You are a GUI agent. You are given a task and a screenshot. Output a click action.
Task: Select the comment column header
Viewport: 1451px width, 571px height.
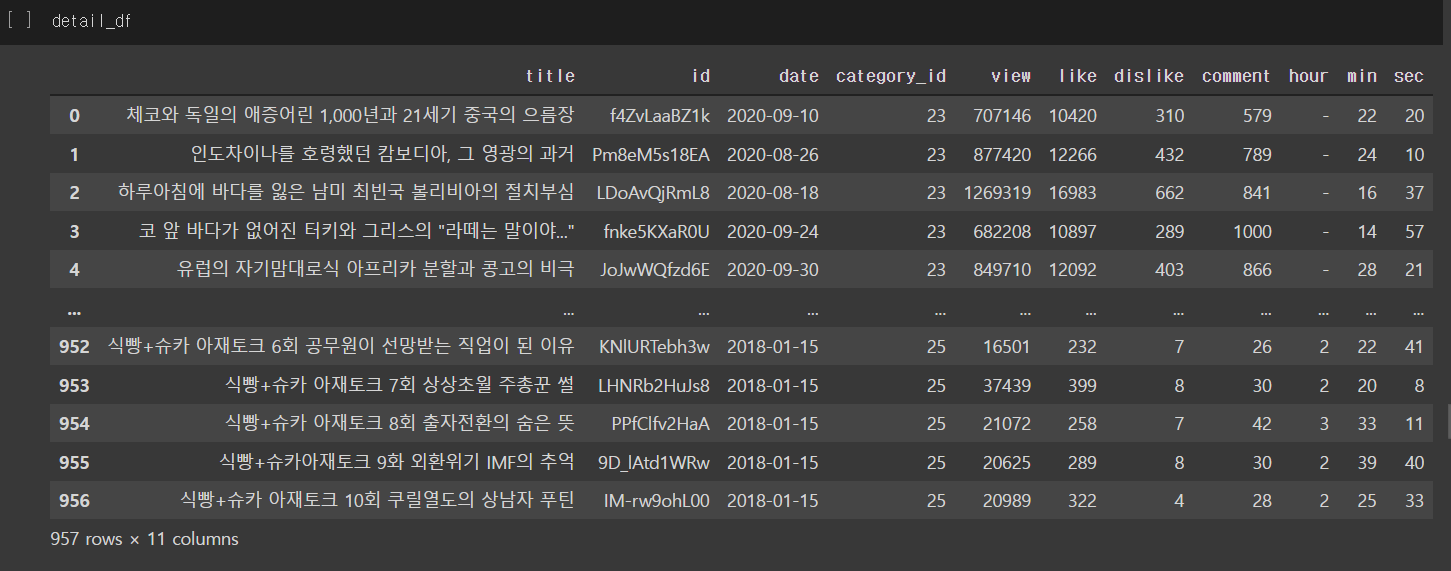[1236, 76]
